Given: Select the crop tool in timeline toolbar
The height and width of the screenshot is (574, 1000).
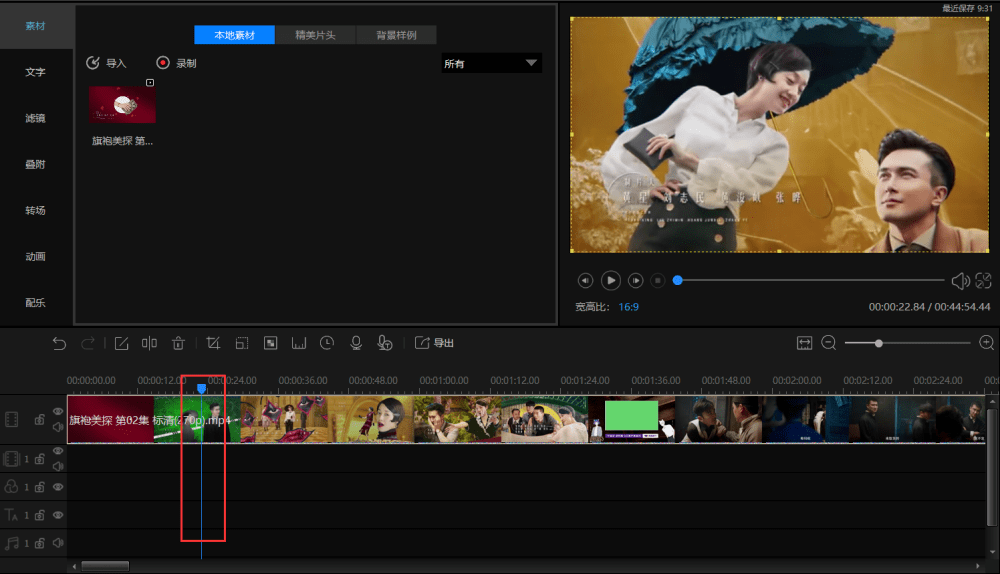Looking at the screenshot, I should [x=213, y=343].
